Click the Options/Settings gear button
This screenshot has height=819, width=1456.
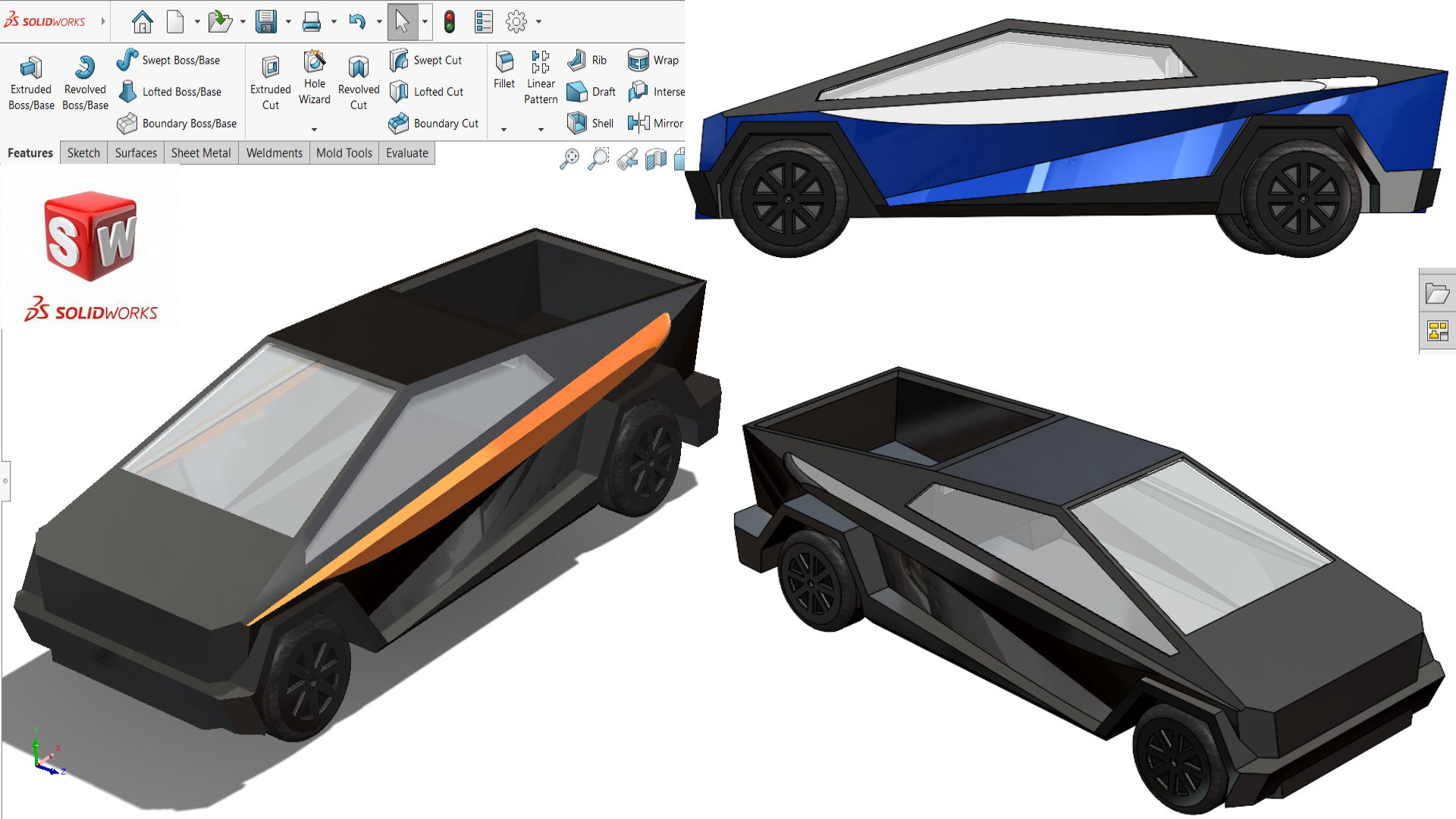pos(517,20)
